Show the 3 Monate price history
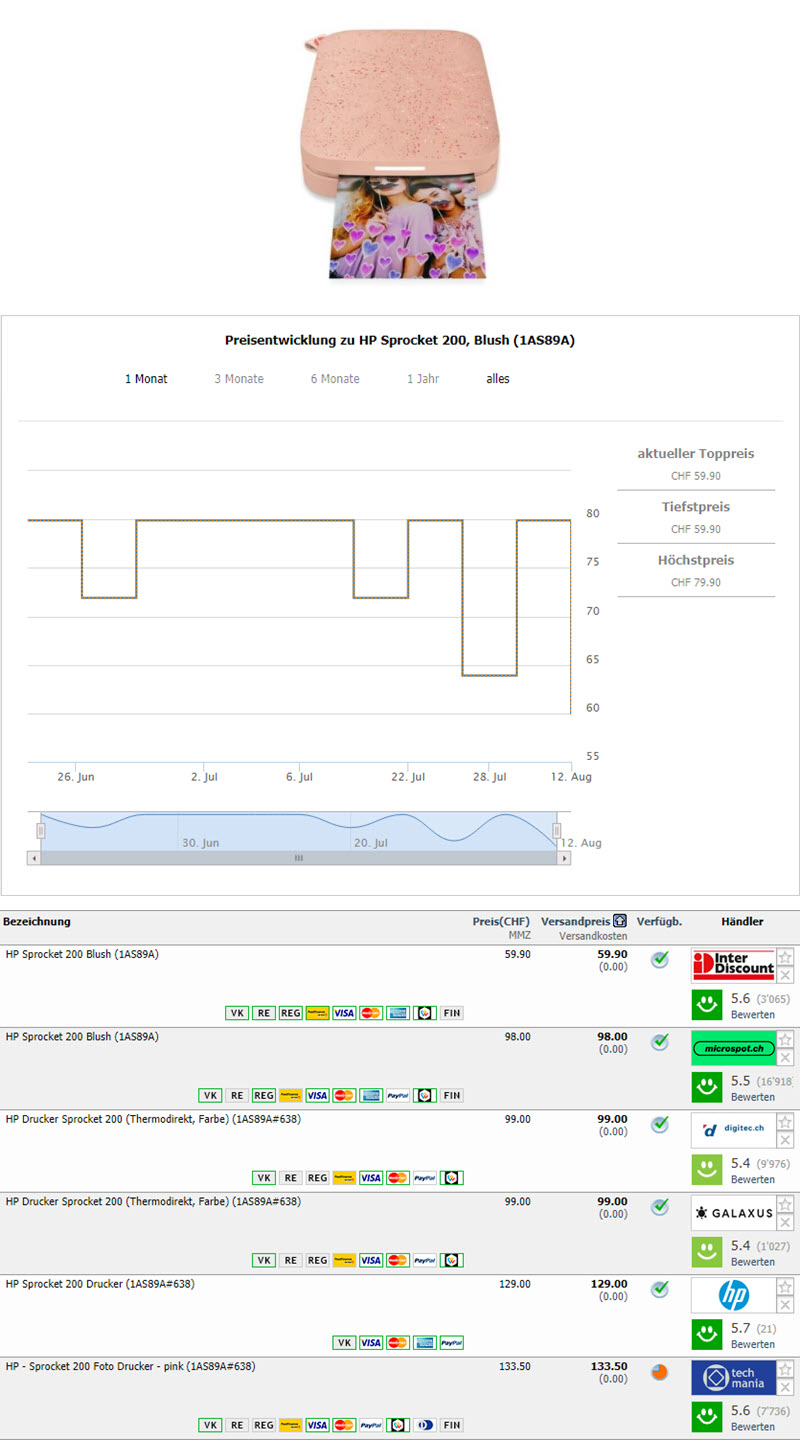This screenshot has height=1440, width=800. coord(239,379)
